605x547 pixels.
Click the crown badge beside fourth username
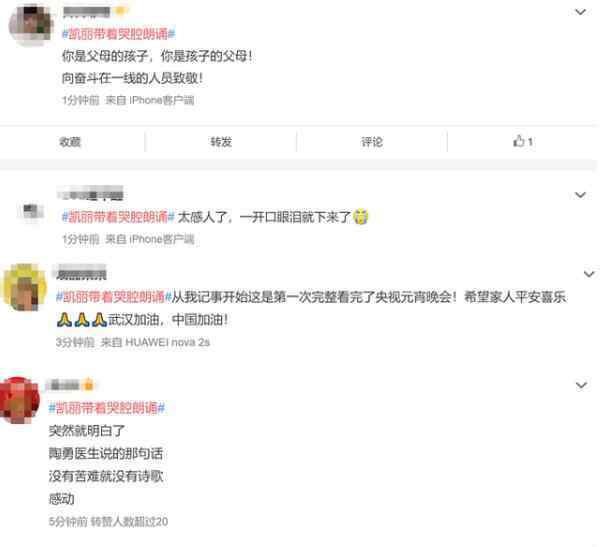pos(88,385)
